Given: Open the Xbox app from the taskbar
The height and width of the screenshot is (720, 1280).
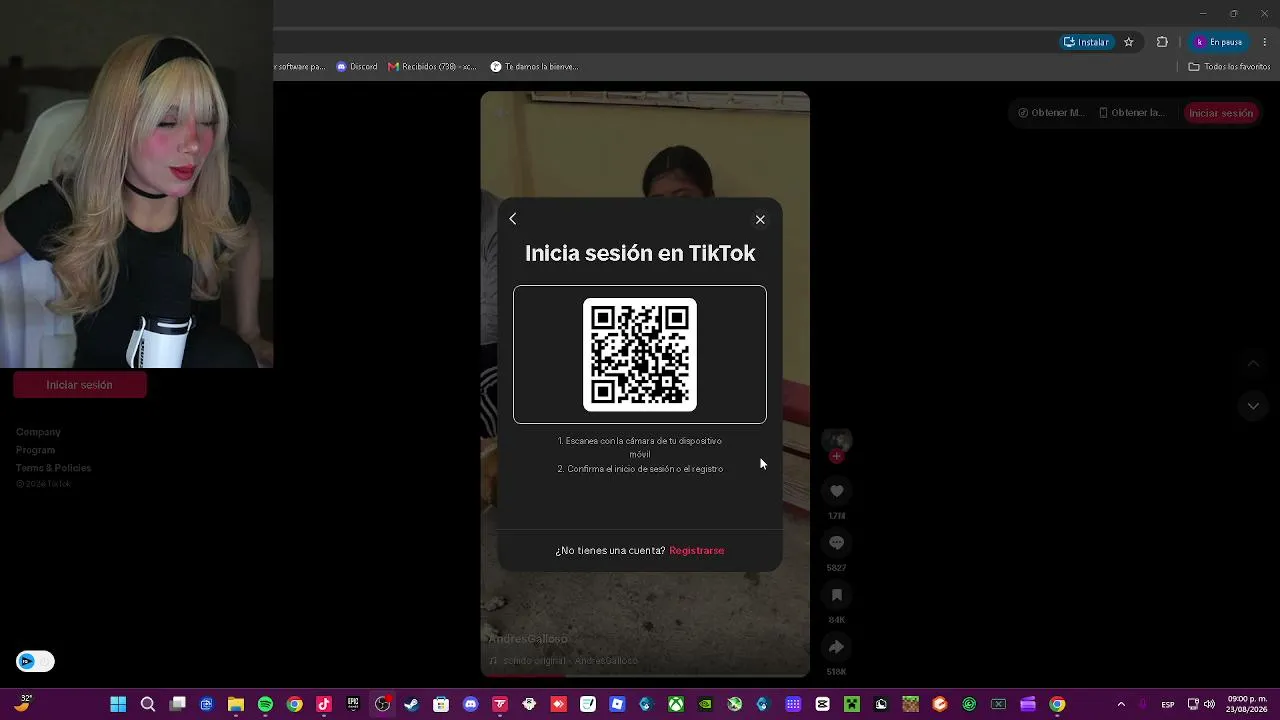Looking at the screenshot, I should tap(676, 705).
